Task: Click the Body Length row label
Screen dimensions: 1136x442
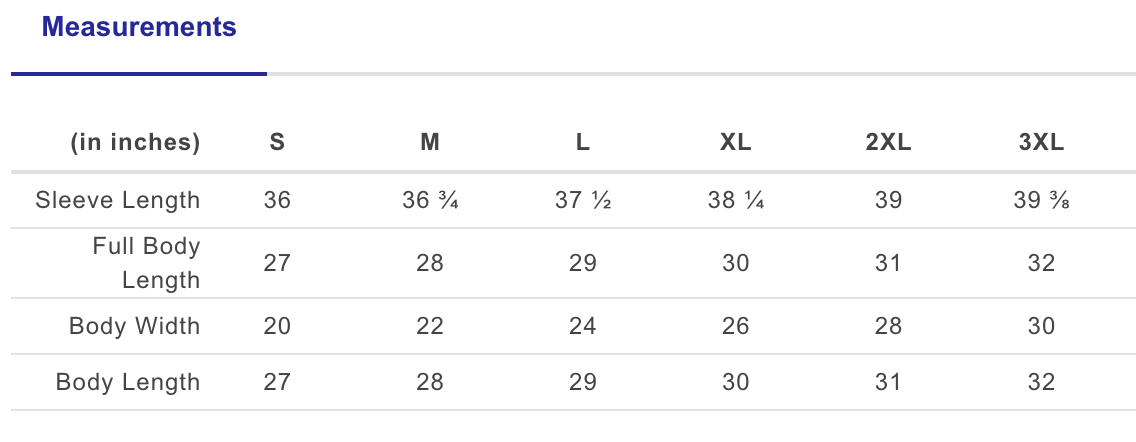Action: point(128,382)
